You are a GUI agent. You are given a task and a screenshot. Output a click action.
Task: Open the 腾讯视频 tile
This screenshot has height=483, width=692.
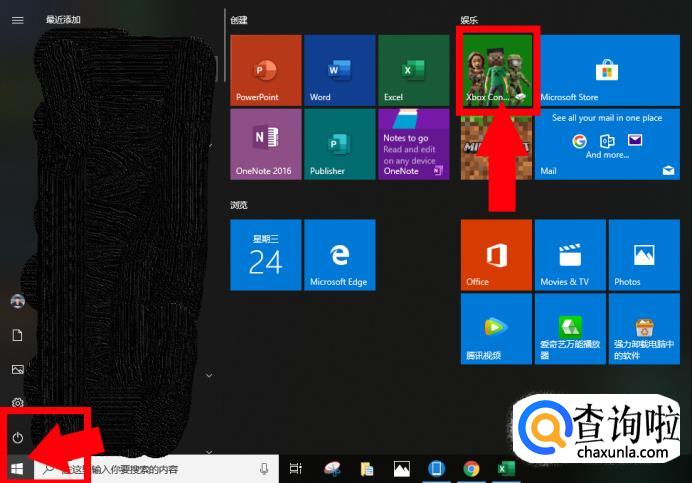[496, 329]
